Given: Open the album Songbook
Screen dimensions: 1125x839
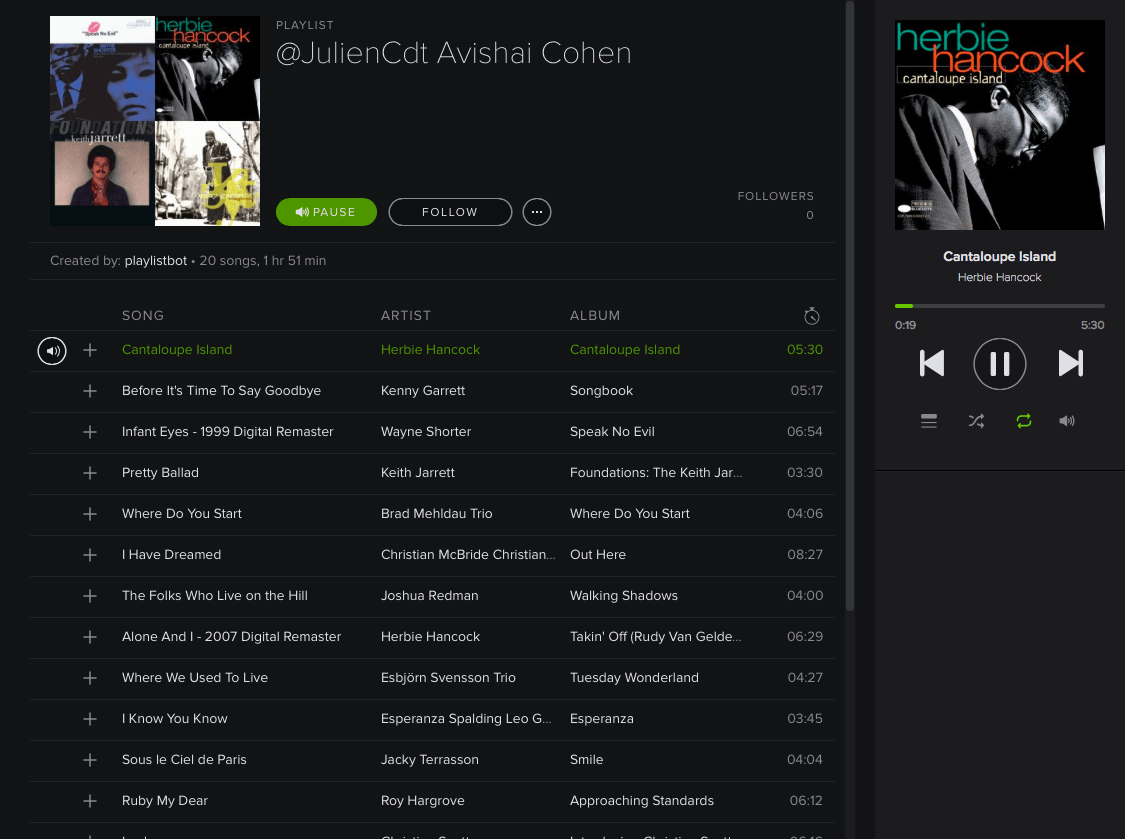Looking at the screenshot, I should [601, 390].
